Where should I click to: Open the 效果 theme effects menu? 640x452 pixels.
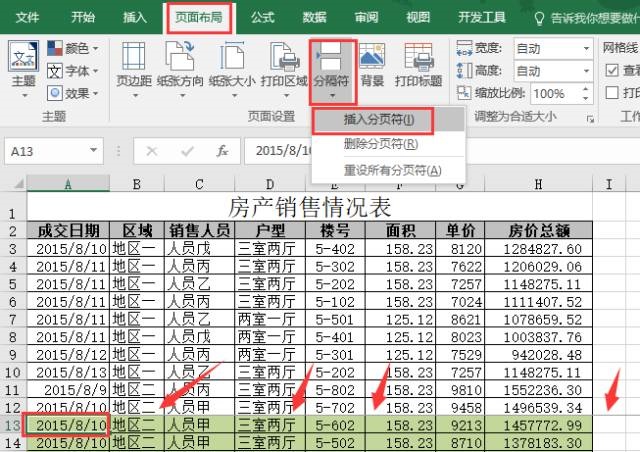point(72,93)
